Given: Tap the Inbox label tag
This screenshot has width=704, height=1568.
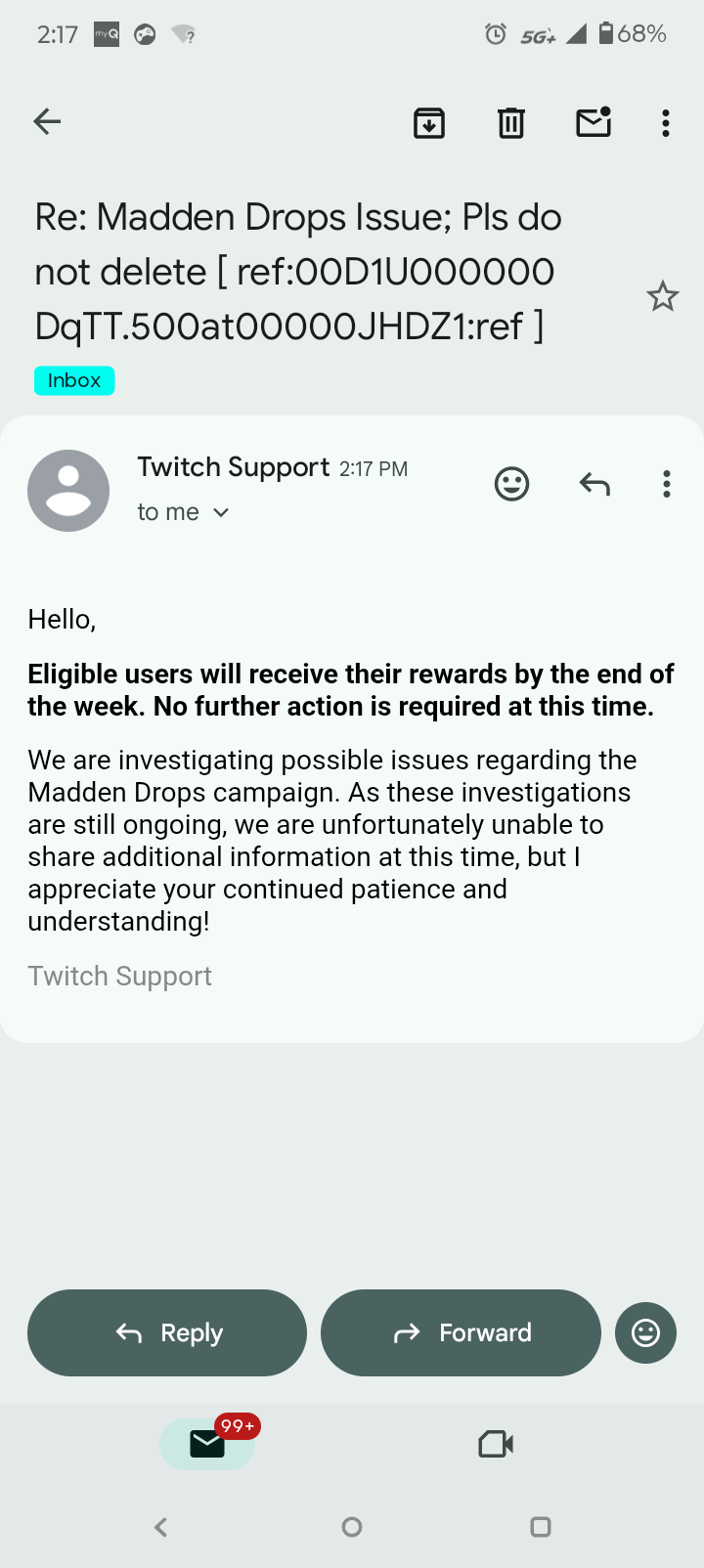Looking at the screenshot, I should [x=74, y=380].
